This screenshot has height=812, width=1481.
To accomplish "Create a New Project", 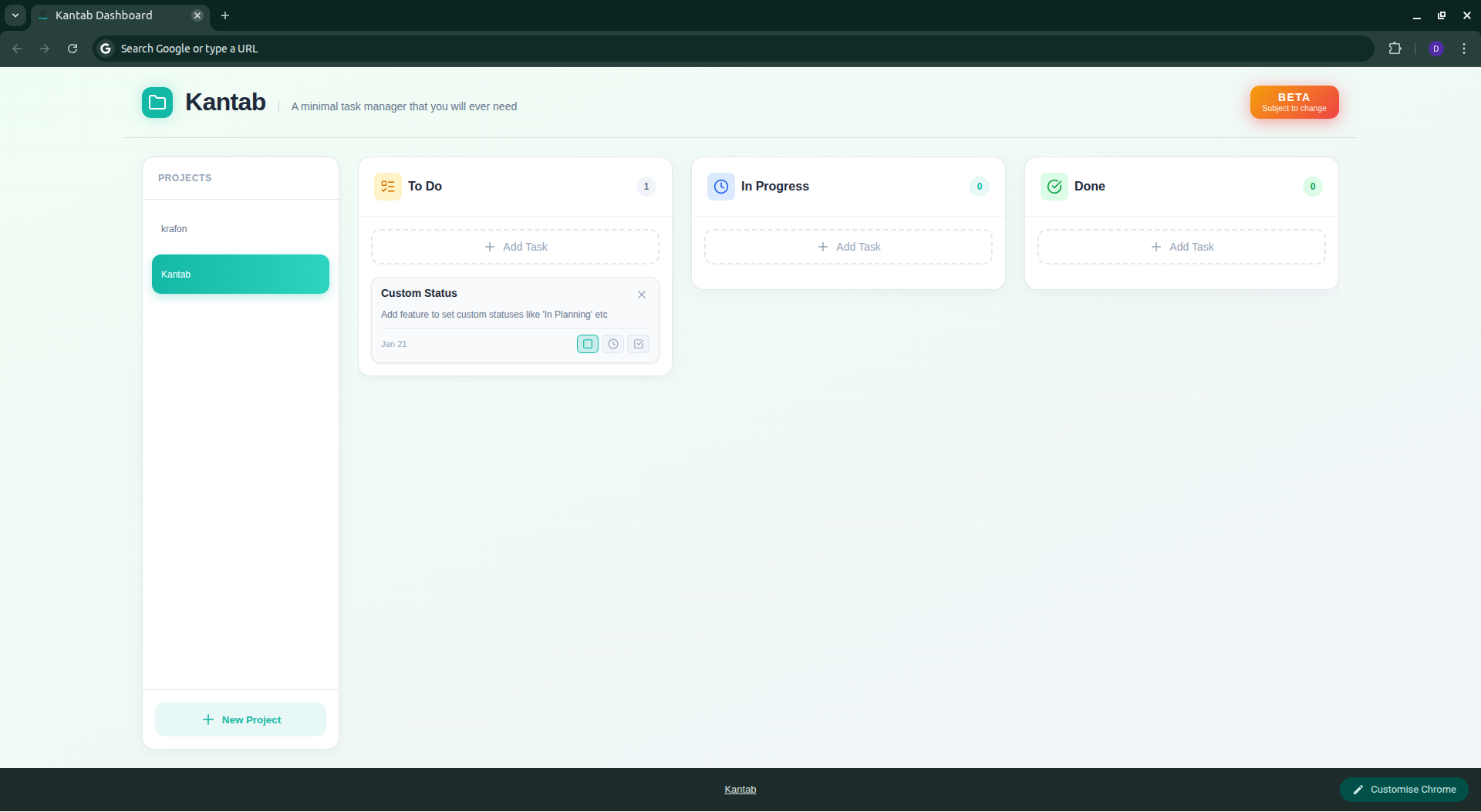I will pyautogui.click(x=240, y=719).
